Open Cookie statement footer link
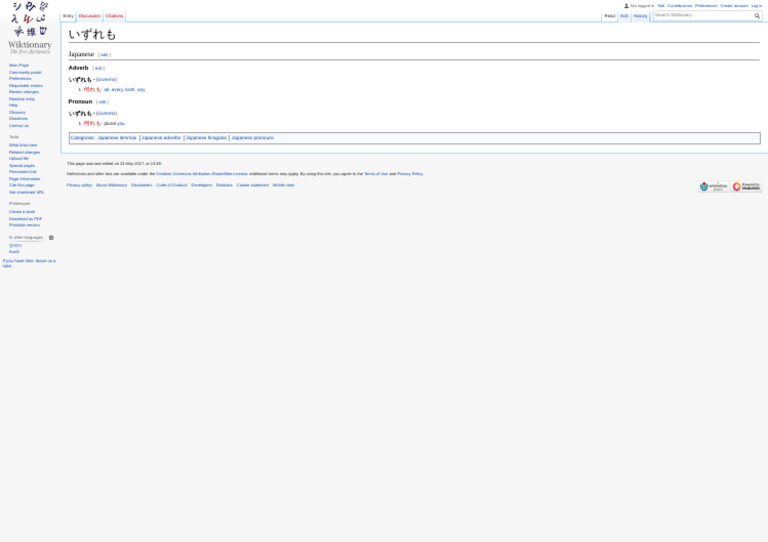Image resolution: width=768 pixels, height=542 pixels. [x=253, y=185]
